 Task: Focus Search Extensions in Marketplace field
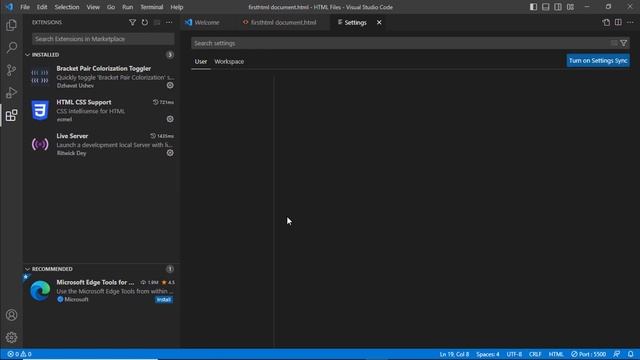click(x=103, y=39)
